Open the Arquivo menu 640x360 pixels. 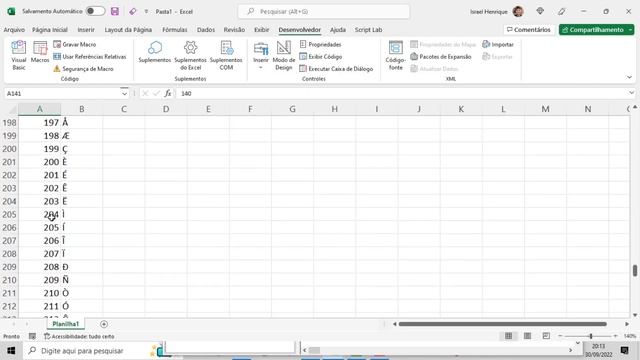14,30
